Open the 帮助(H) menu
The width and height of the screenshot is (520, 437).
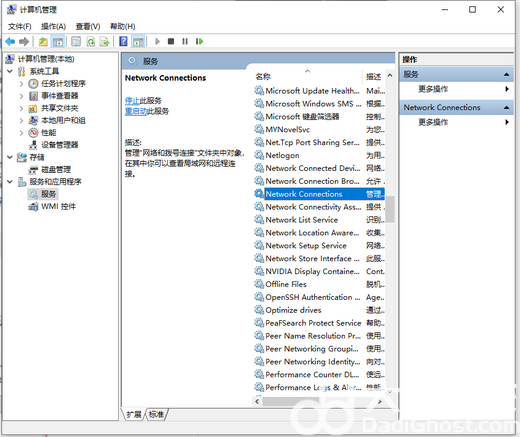123,26
